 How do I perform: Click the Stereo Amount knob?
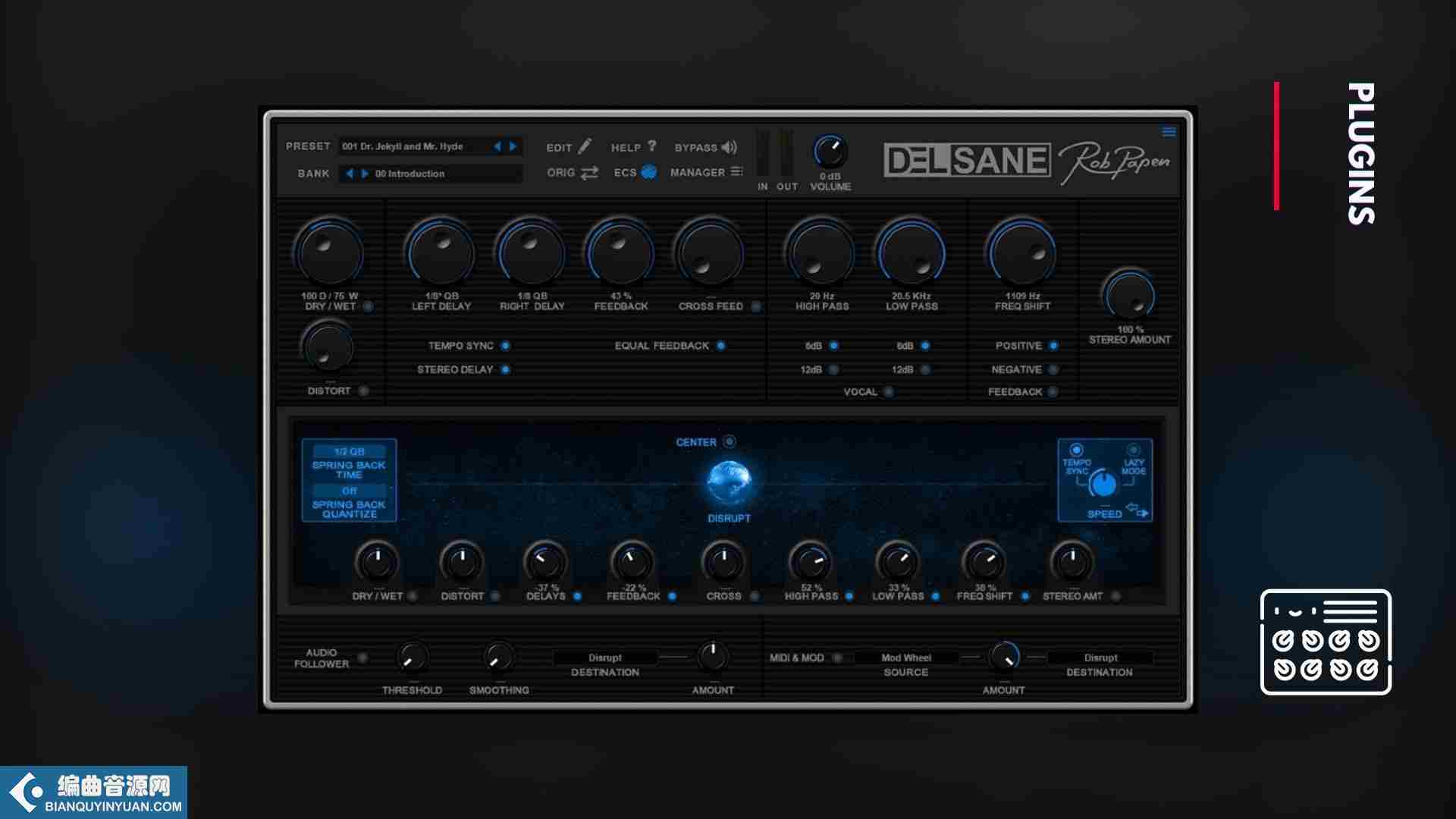tap(1129, 296)
